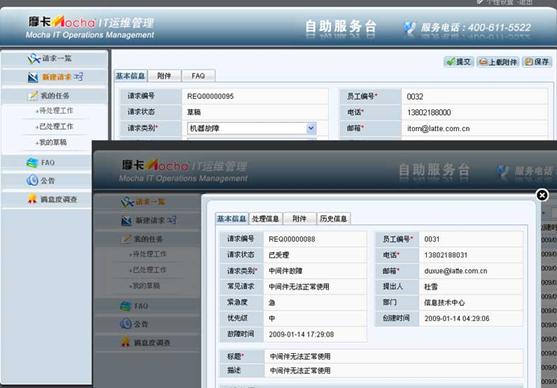Image resolution: width=557 pixels, height=388 pixels.
Task: Click the 公告 clock icon in the sidebar
Action: pos(32,180)
